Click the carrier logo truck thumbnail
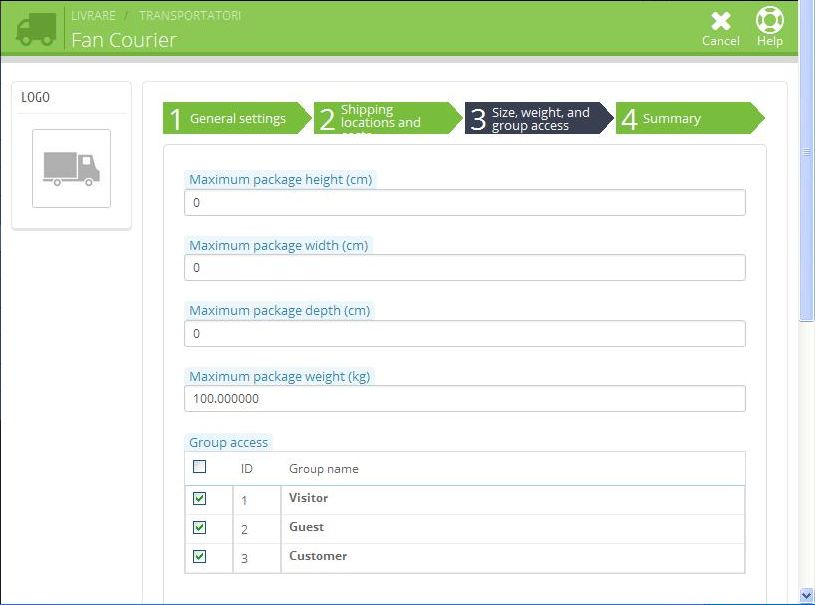This screenshot has width=815, height=605. [71, 168]
